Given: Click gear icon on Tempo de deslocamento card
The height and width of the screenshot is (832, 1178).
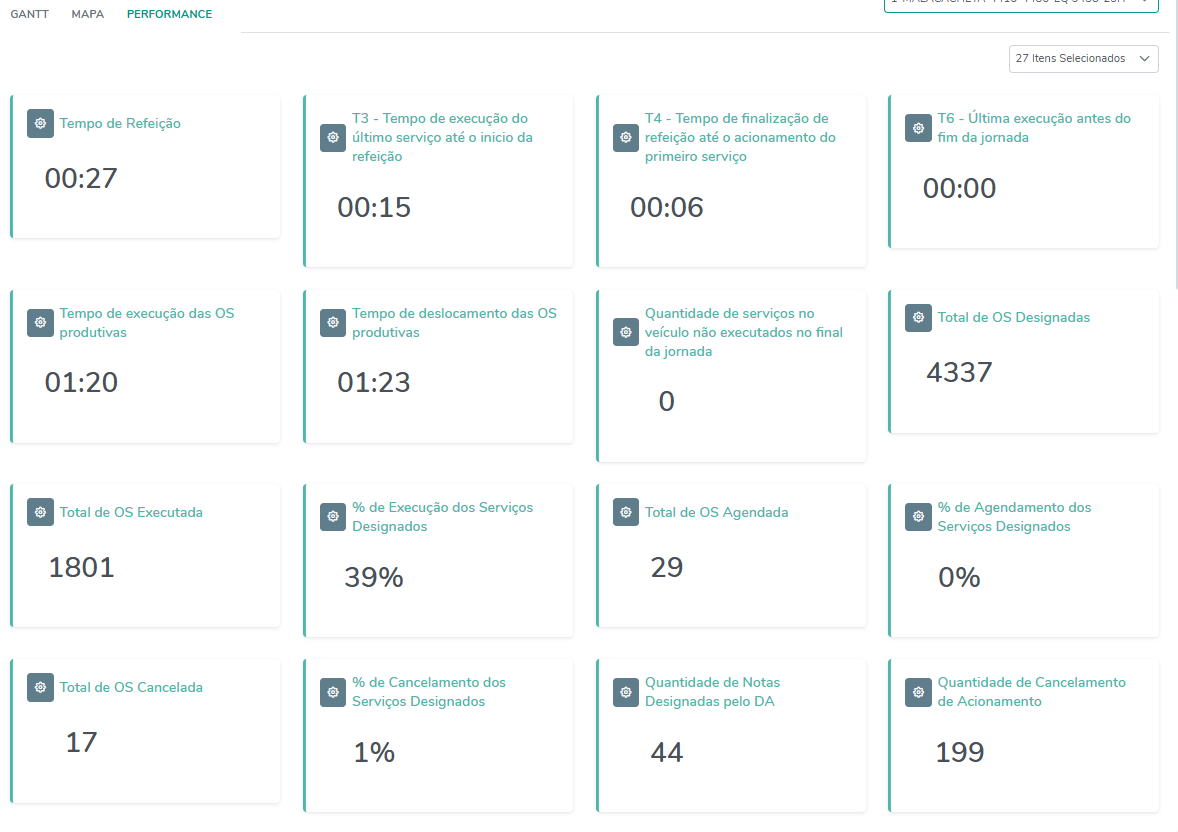Looking at the screenshot, I should tap(333, 323).
